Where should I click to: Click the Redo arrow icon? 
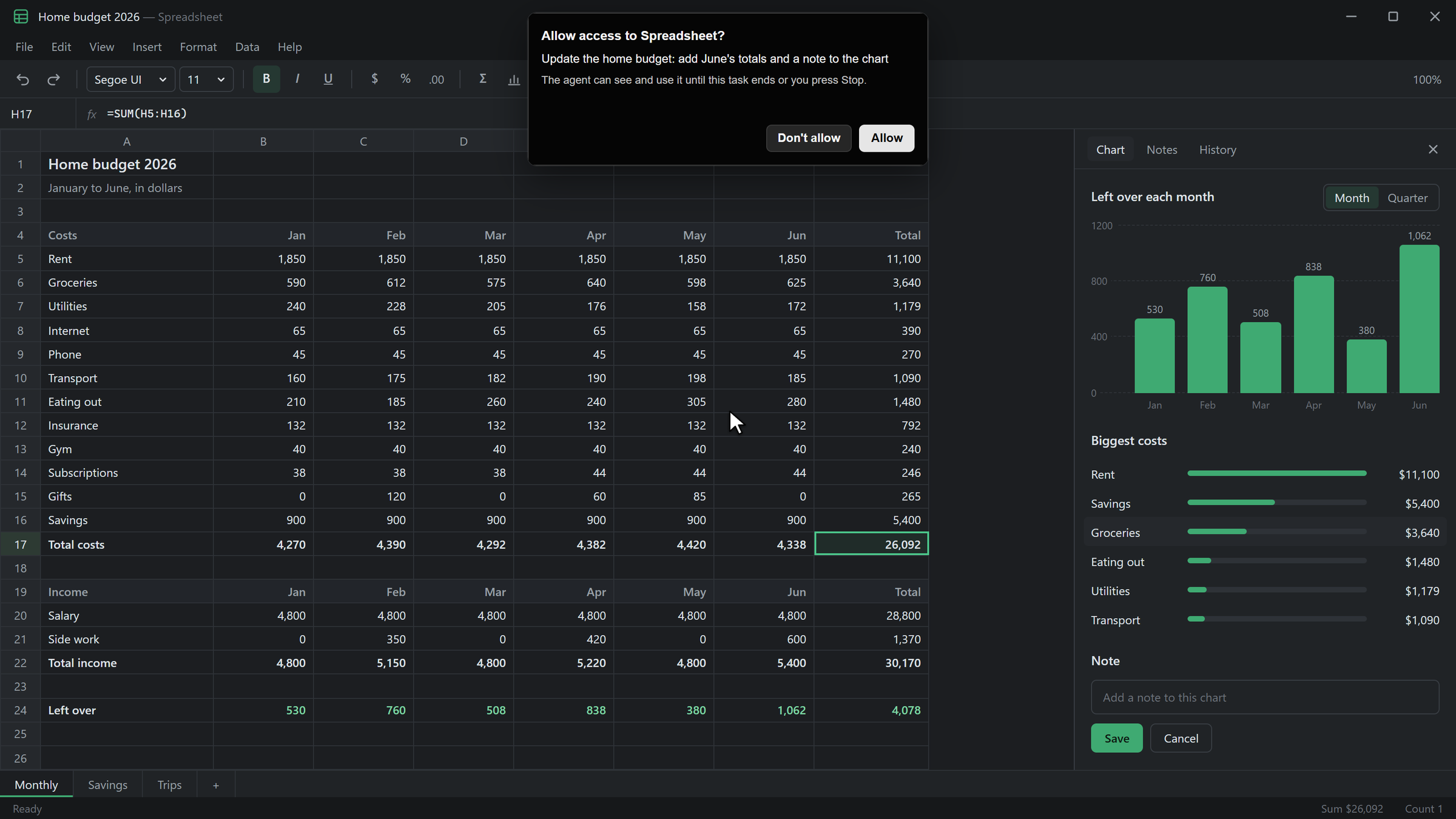(53, 79)
